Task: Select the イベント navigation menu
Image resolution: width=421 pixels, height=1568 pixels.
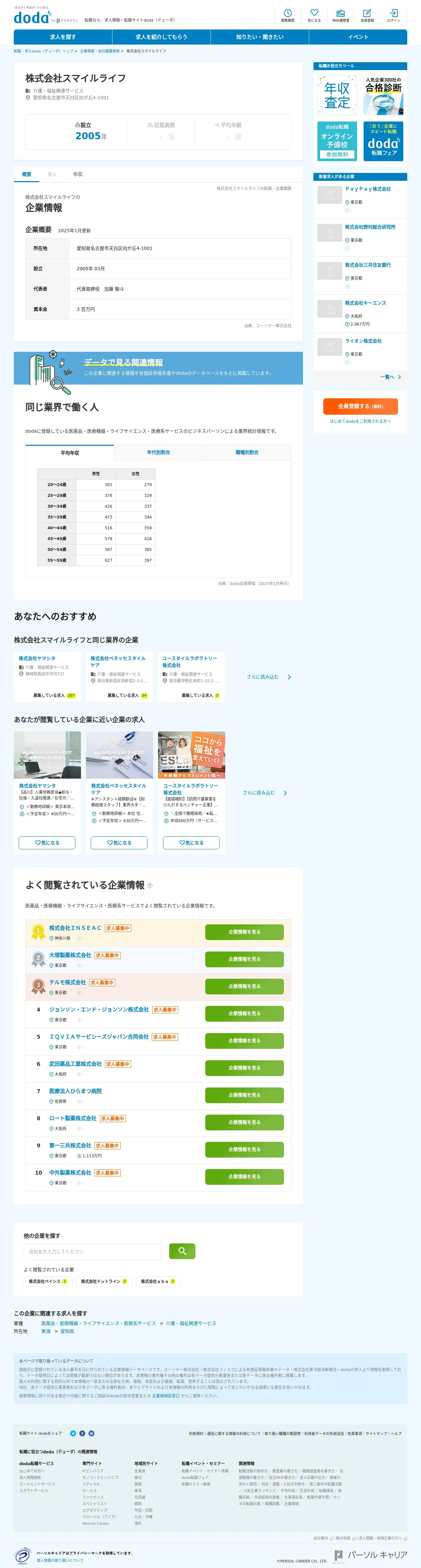Action: (358, 37)
